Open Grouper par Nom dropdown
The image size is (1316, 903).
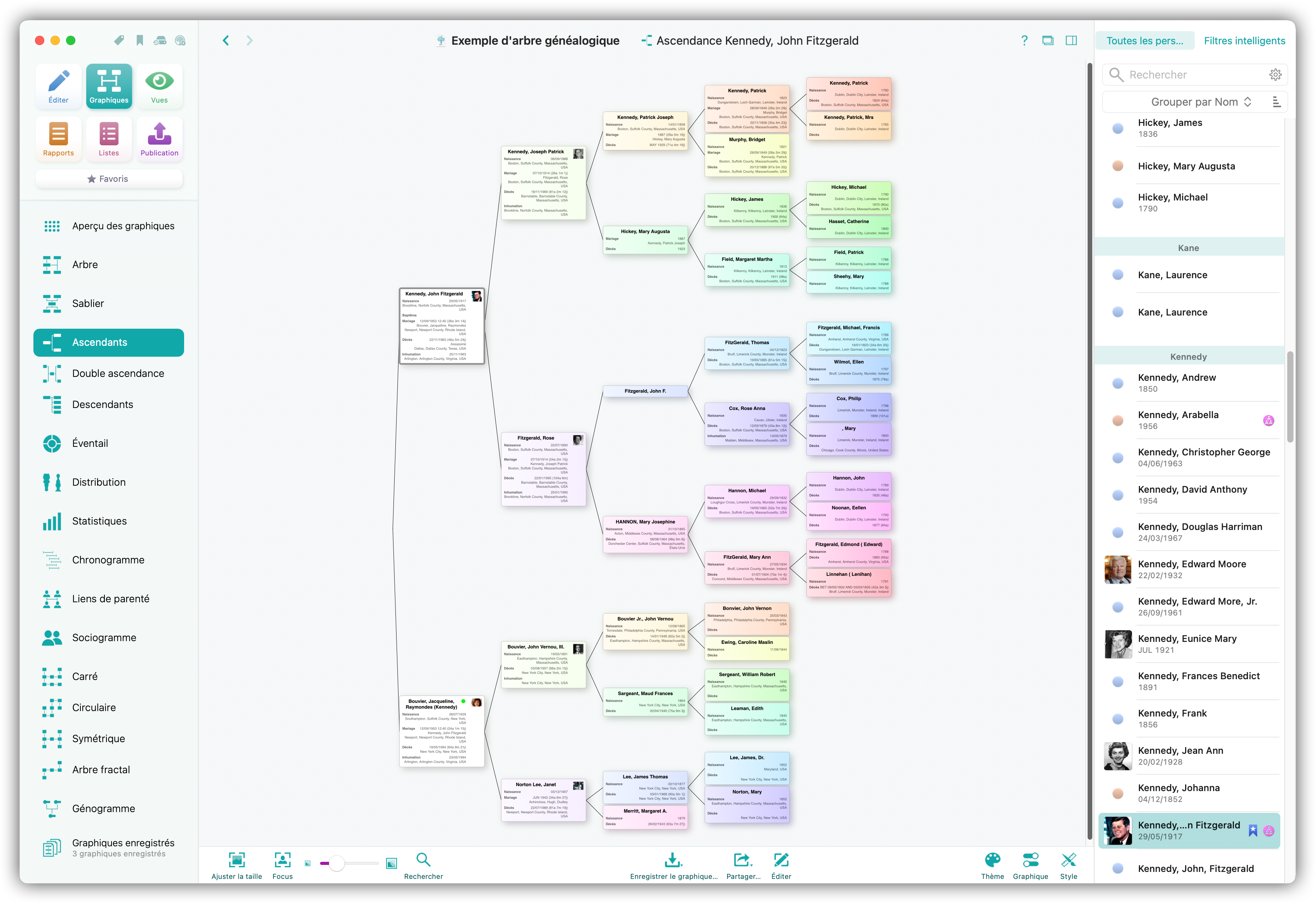point(1201,102)
